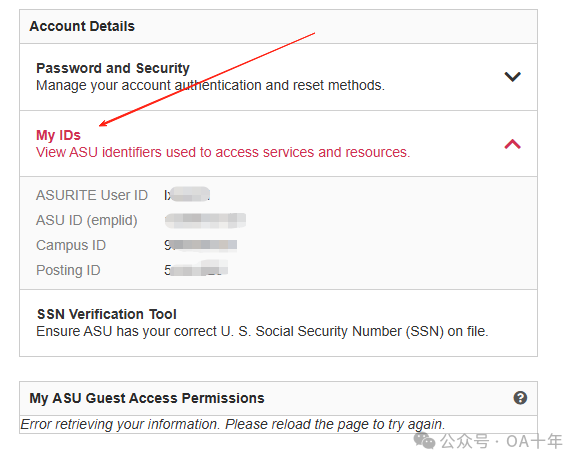This screenshot has width=581, height=464.
Task: Select the blurred ASURITE User ID value
Action: (187, 195)
